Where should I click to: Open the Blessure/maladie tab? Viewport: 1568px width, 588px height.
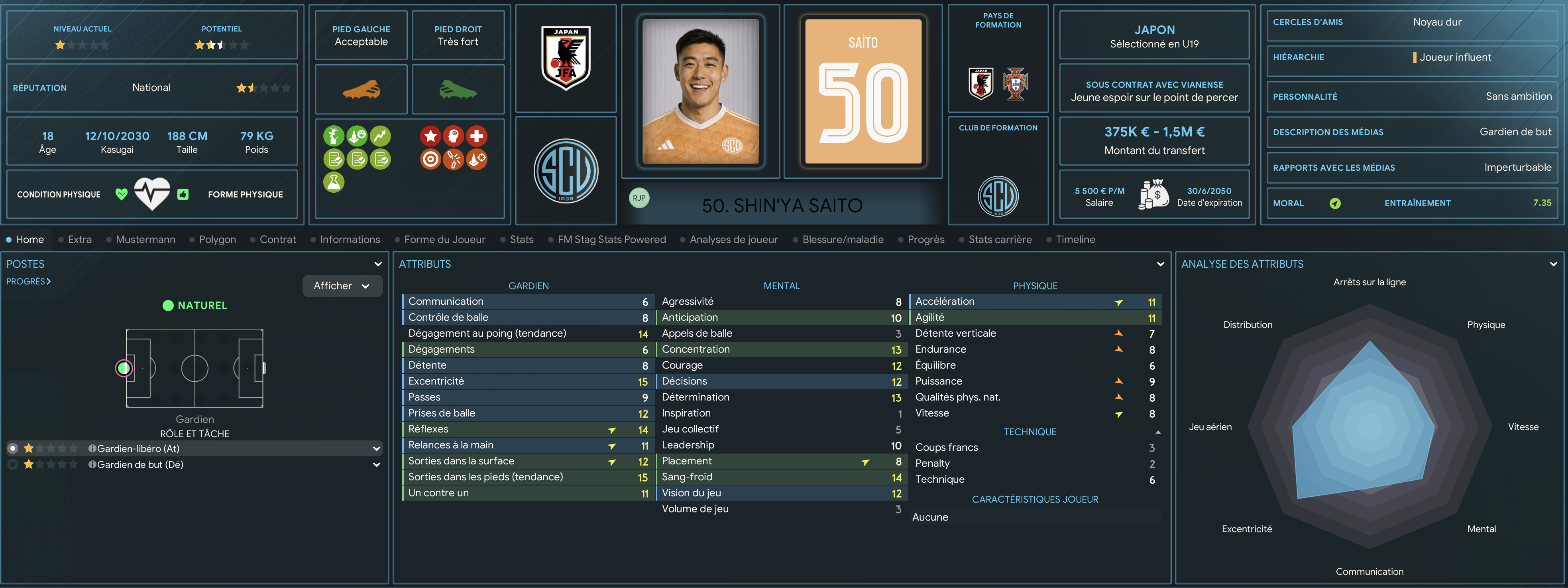pos(843,239)
